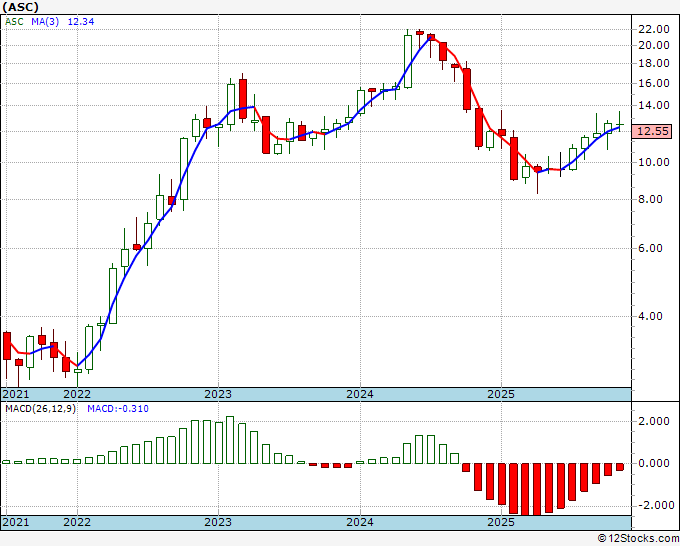
Task: Click 2022 on the price chart timeline
Action: (x=77, y=394)
